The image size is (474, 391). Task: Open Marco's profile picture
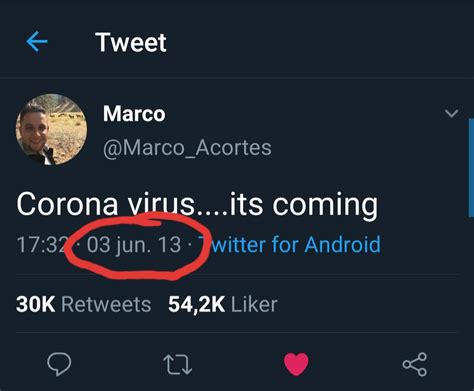[51, 129]
